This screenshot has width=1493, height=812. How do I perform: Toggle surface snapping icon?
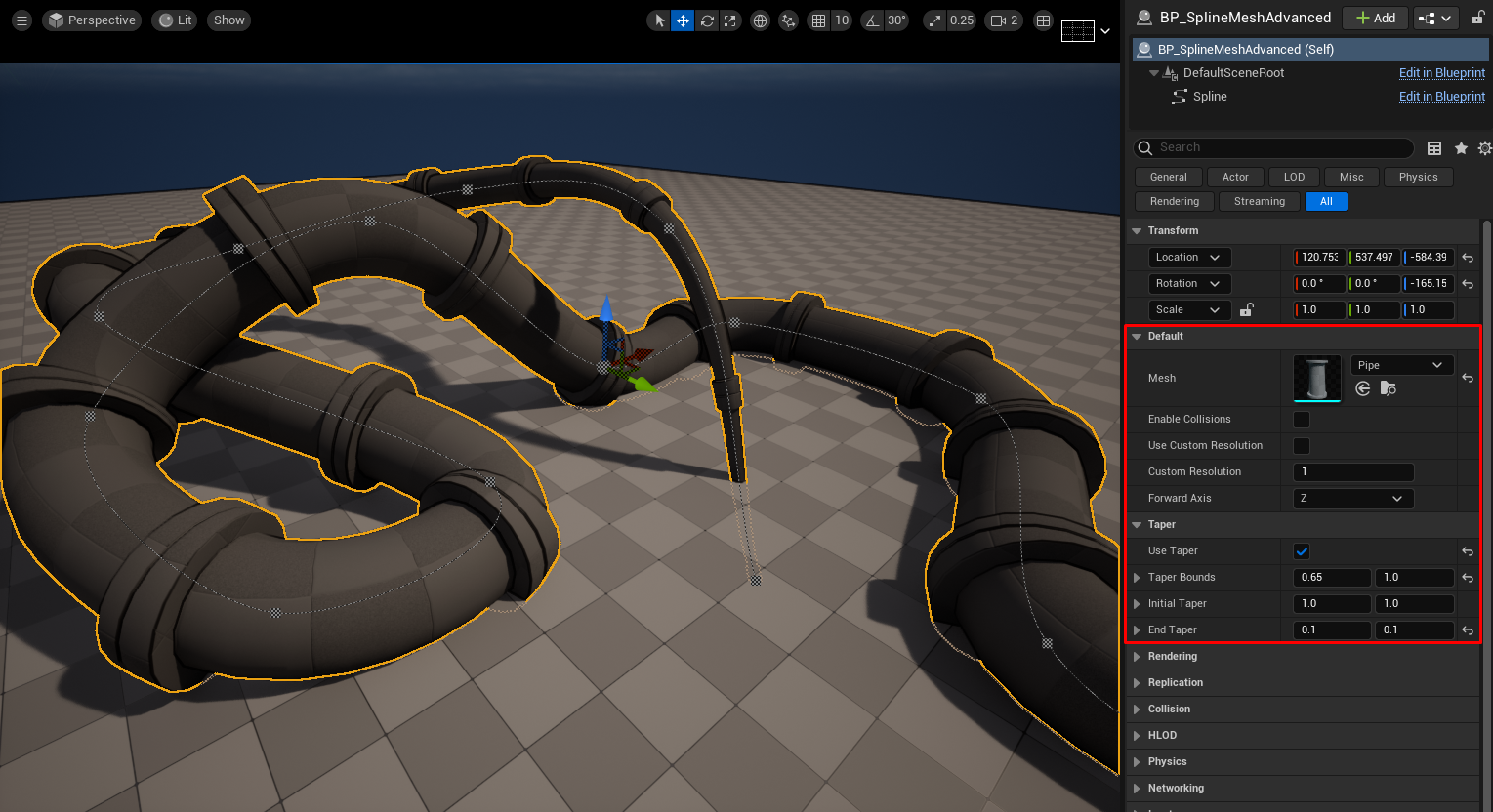788,20
